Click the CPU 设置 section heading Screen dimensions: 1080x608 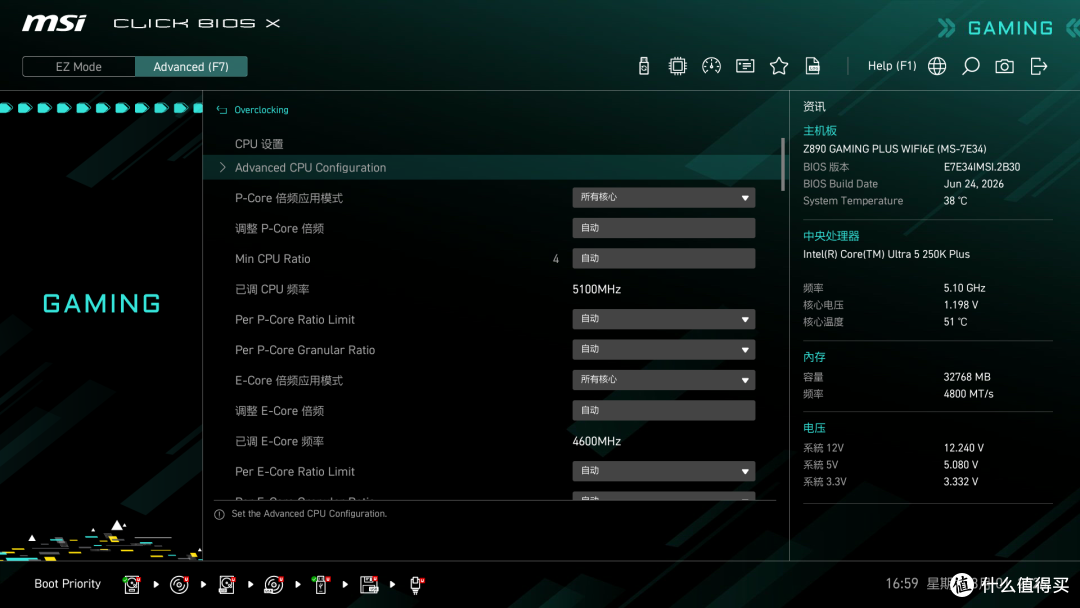coord(259,144)
